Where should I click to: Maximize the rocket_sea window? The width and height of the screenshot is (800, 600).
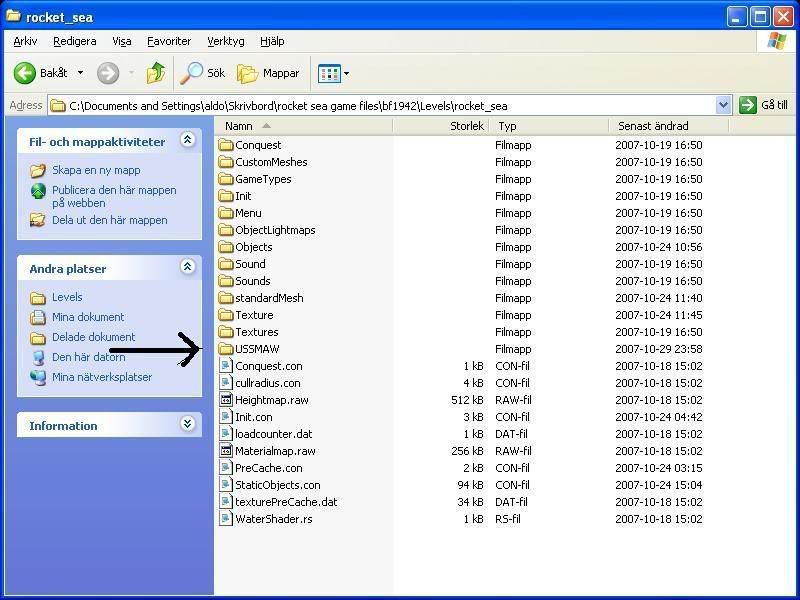pos(759,17)
